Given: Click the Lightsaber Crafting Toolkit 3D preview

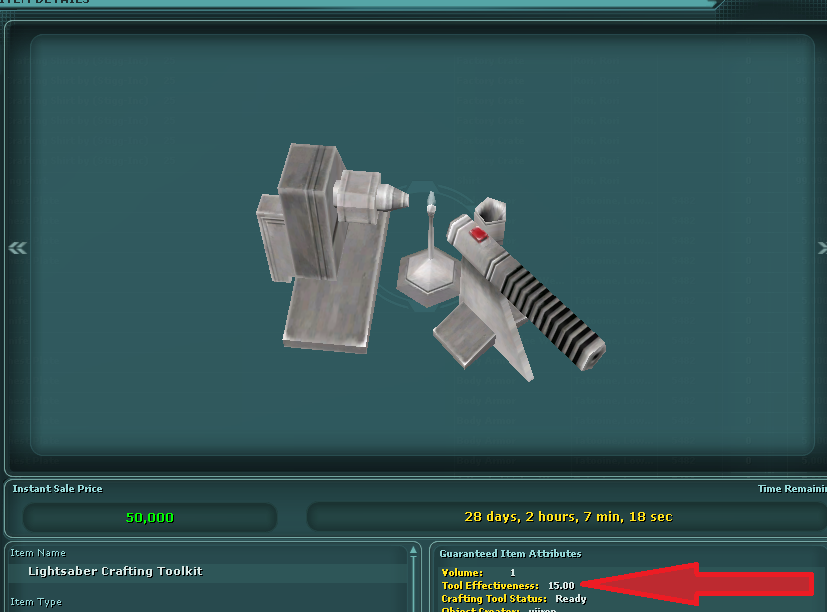Looking at the screenshot, I should click(430, 262).
